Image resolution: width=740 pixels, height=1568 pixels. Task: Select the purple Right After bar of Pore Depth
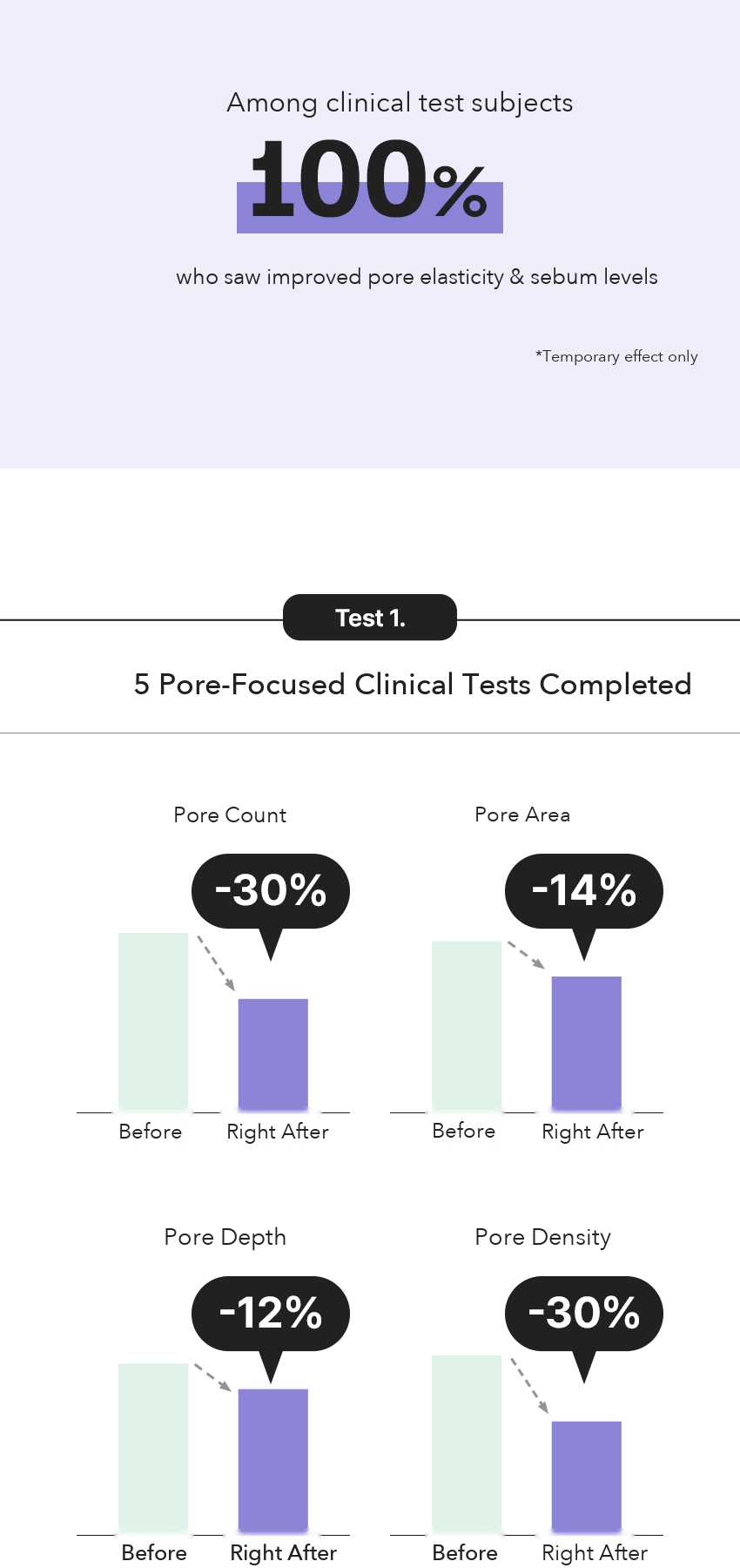[273, 1461]
